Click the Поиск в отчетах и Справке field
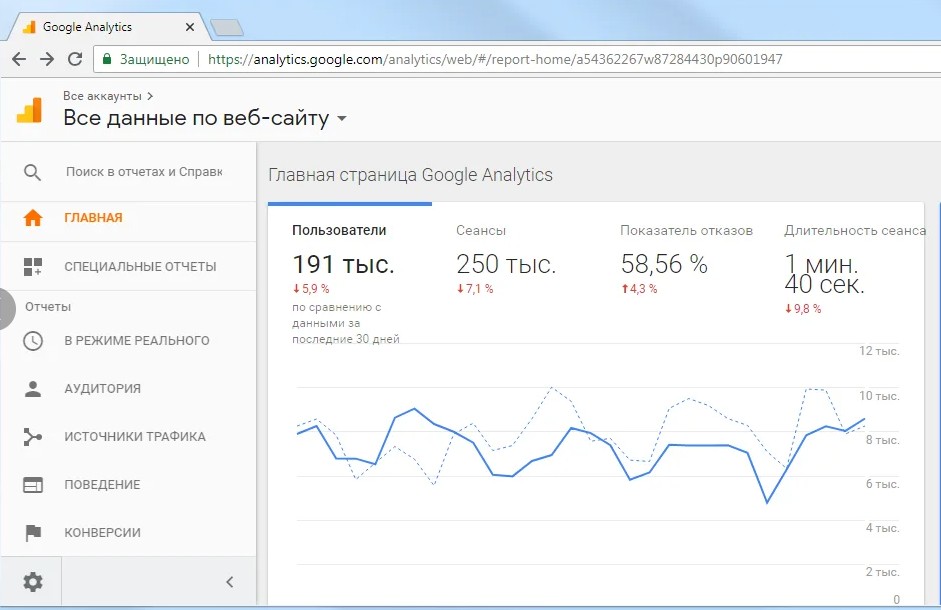Screen dimensions: 941x610 [144, 172]
